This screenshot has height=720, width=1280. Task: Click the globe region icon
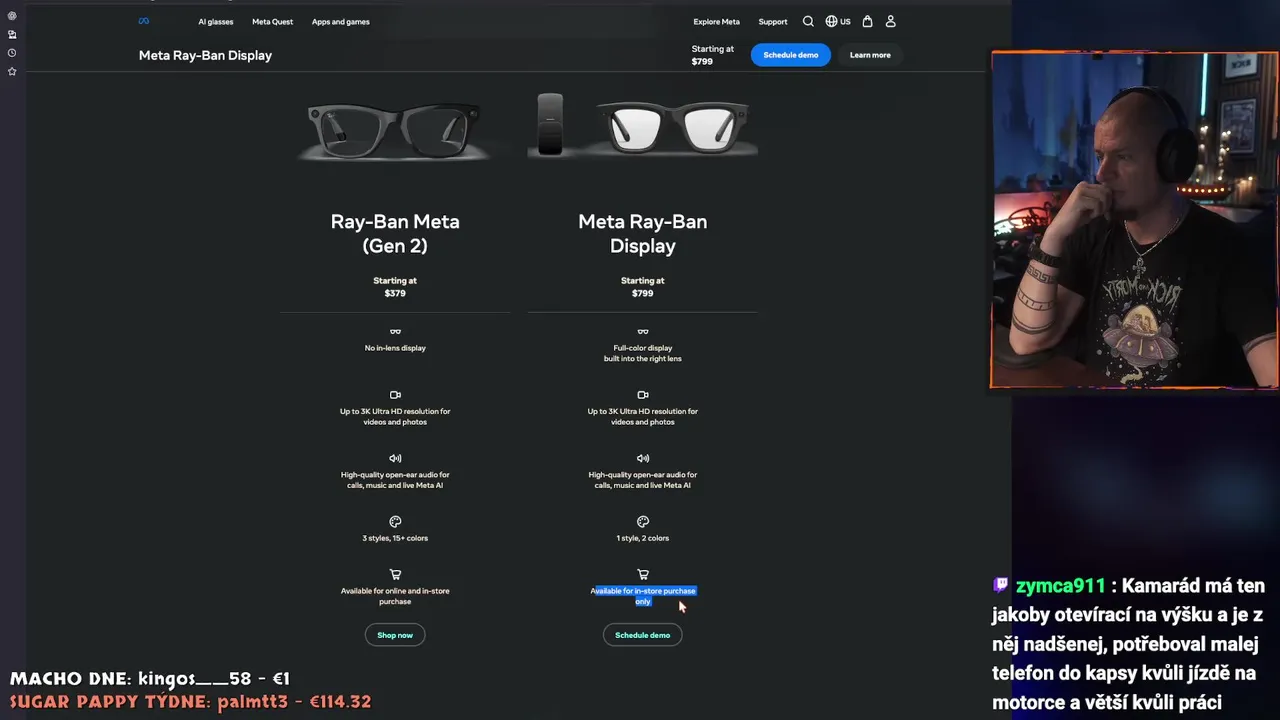(x=831, y=21)
